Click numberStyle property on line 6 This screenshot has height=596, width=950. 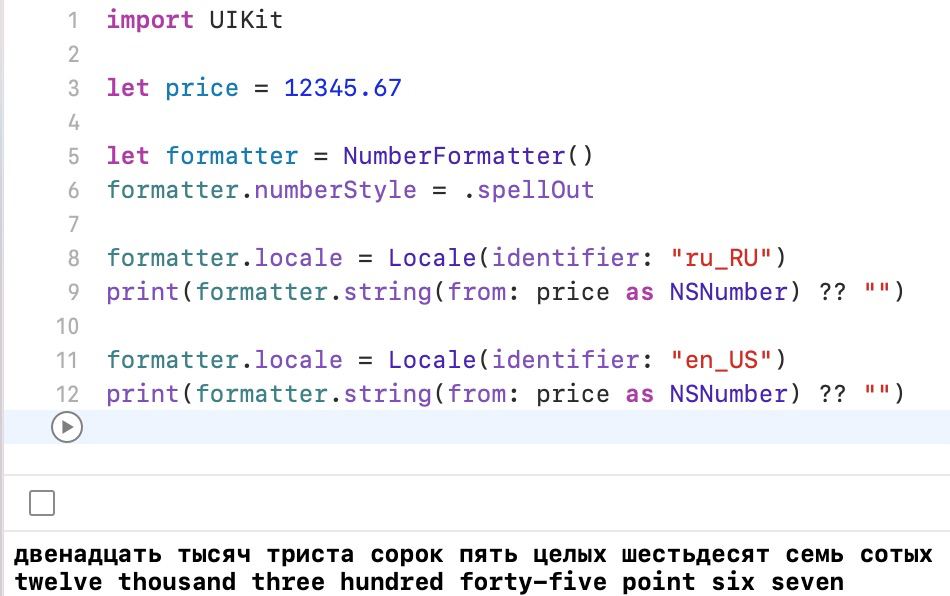coord(336,190)
